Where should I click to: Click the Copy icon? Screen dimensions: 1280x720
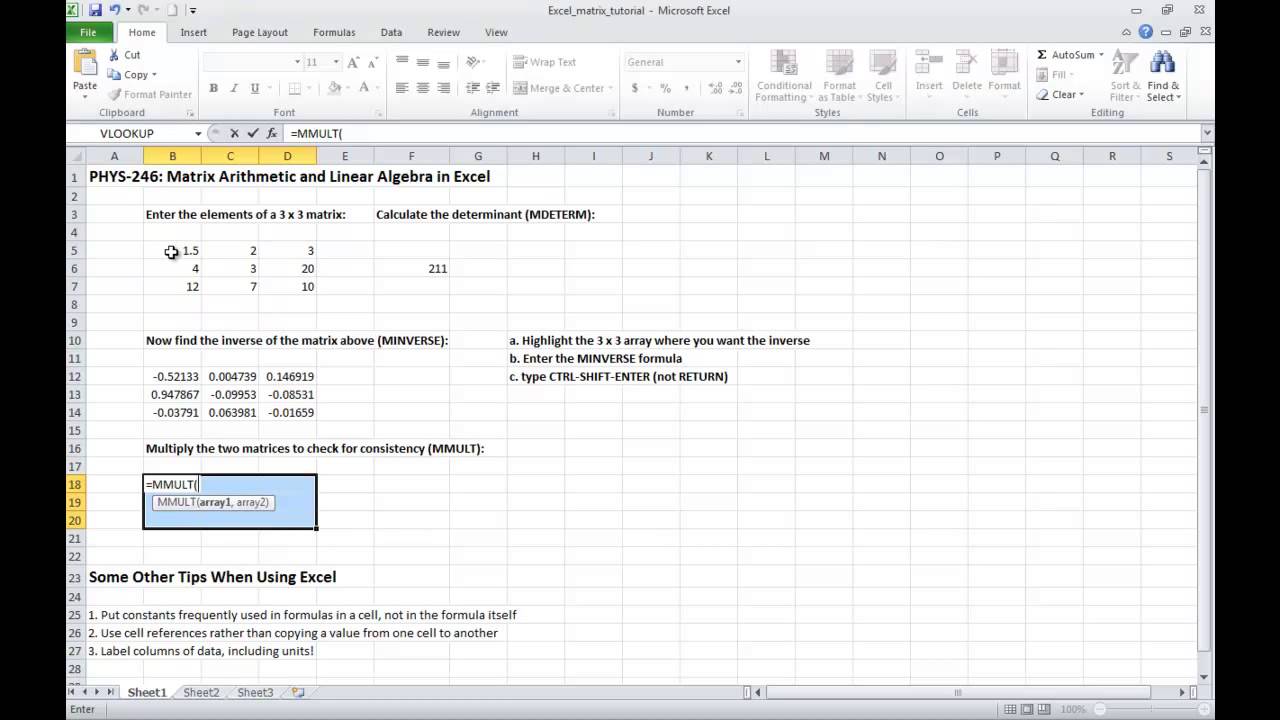click(x=114, y=75)
